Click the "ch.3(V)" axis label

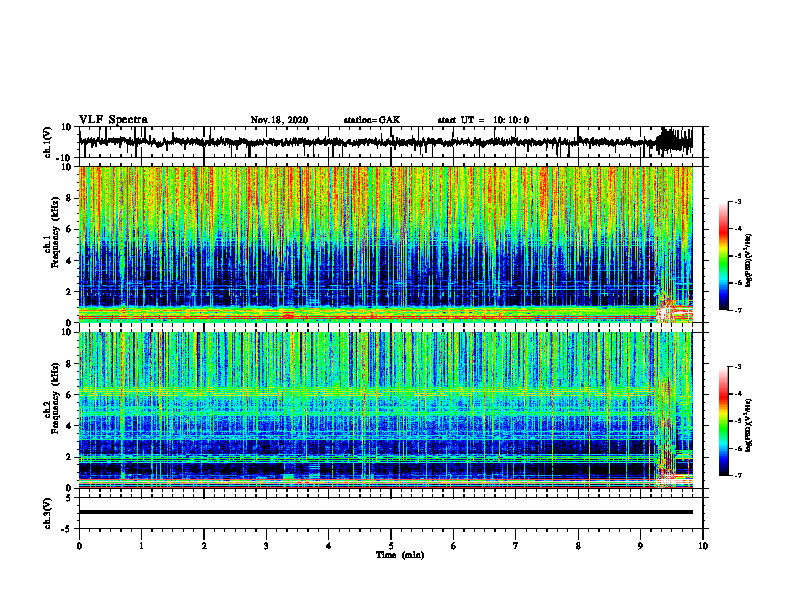click(x=48, y=513)
